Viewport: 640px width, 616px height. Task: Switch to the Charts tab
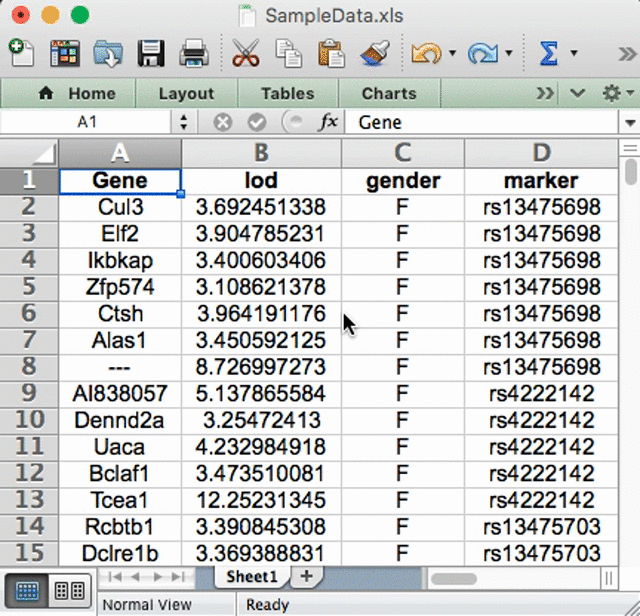389,93
